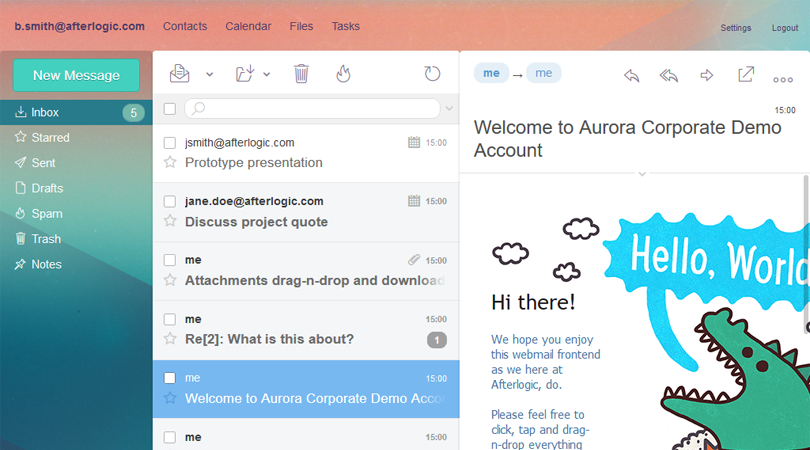Mark message as spam with flame icon
810x450 pixels.
(343, 74)
